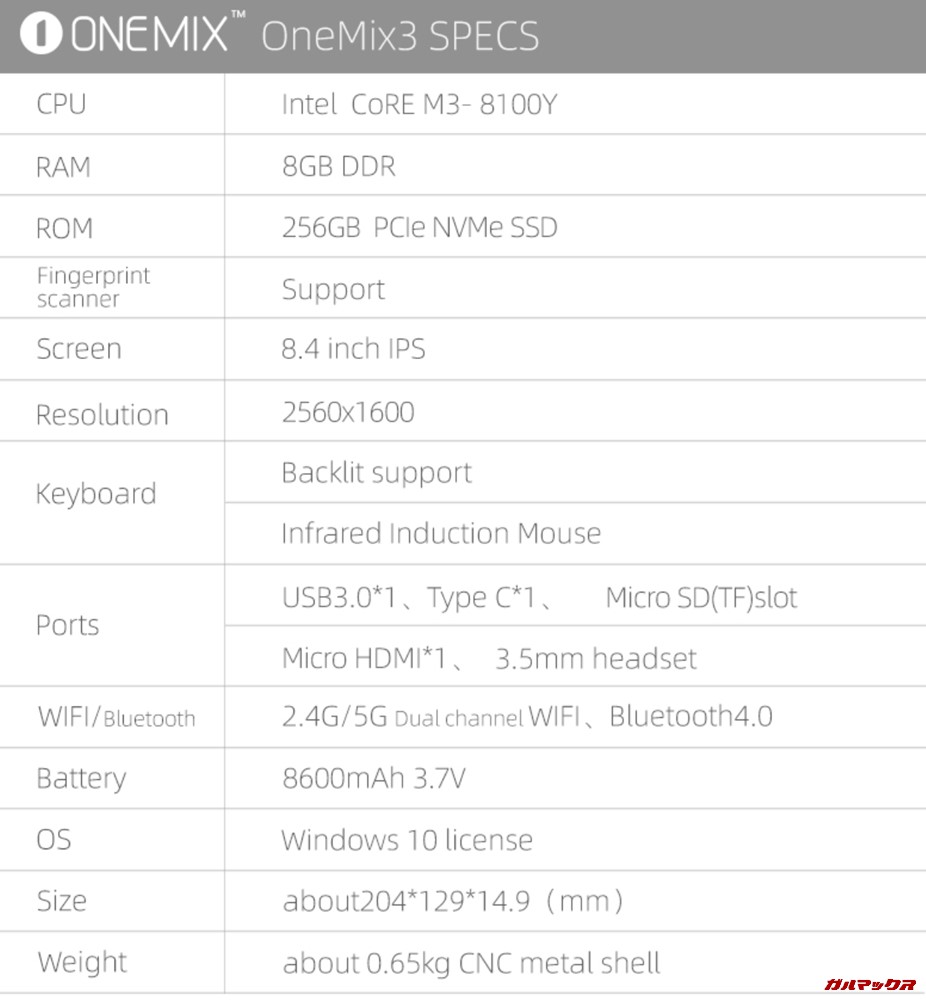Click the 256GB PCIe NVMe SSD text
The height and width of the screenshot is (1000, 926).
[x=419, y=228]
